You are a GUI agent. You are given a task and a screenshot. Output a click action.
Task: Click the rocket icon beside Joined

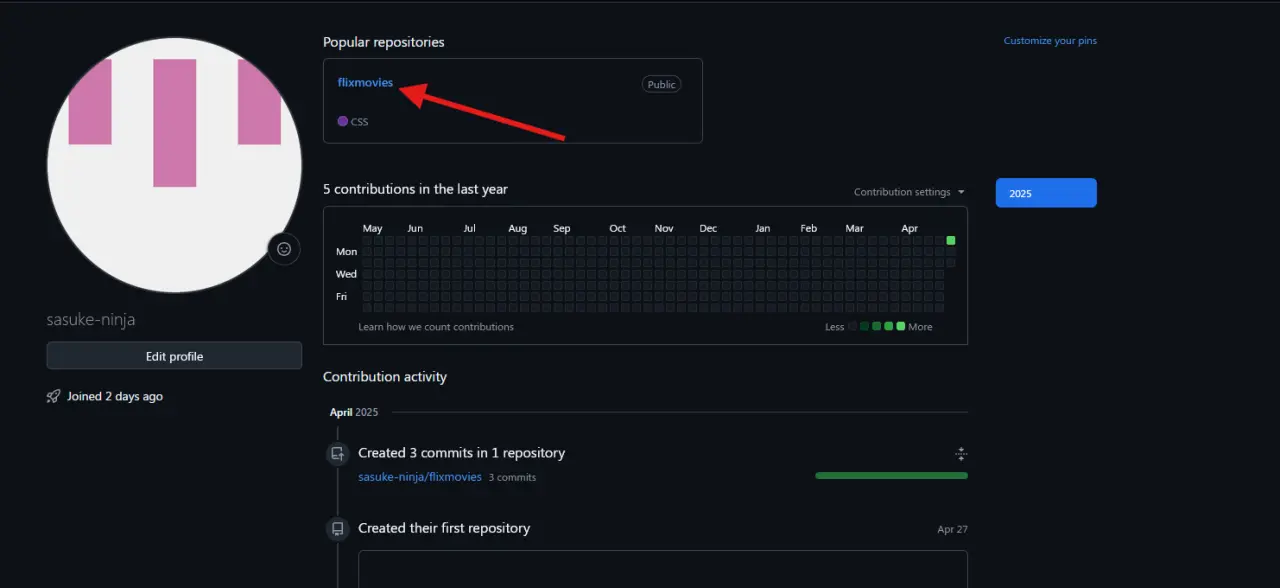point(54,397)
